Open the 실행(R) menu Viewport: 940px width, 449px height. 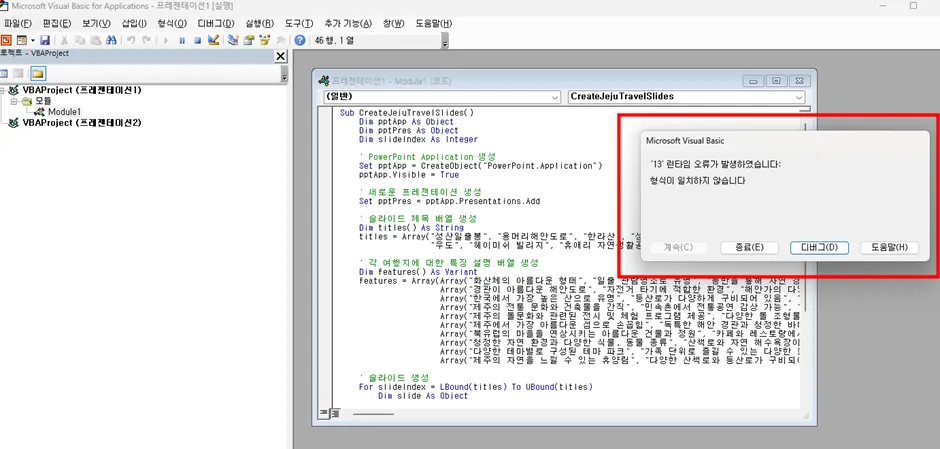[260, 23]
